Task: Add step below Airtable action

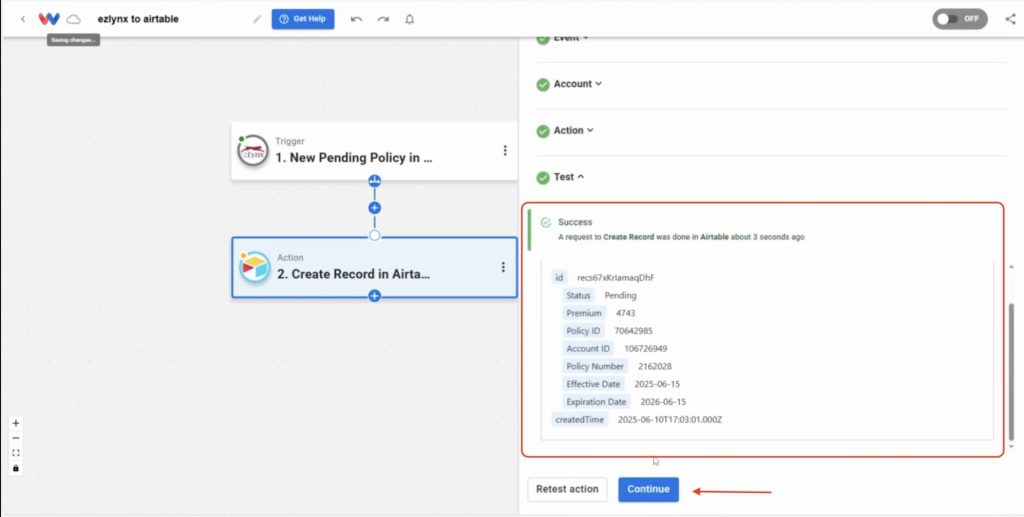Action: (374, 296)
